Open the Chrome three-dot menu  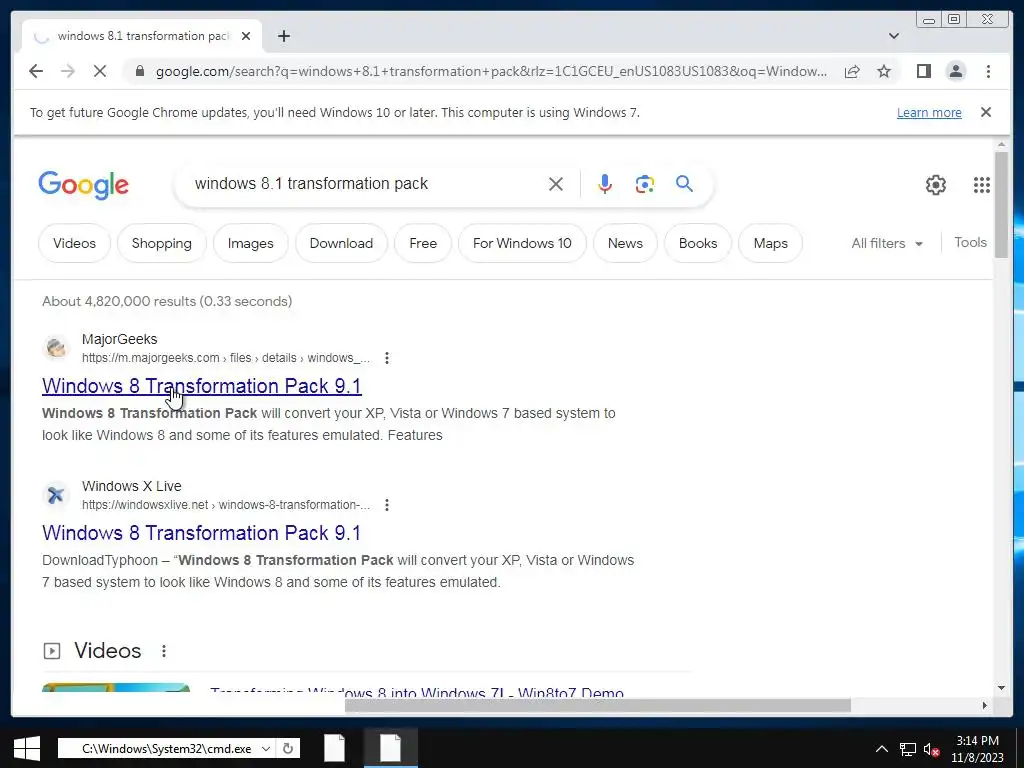988,71
